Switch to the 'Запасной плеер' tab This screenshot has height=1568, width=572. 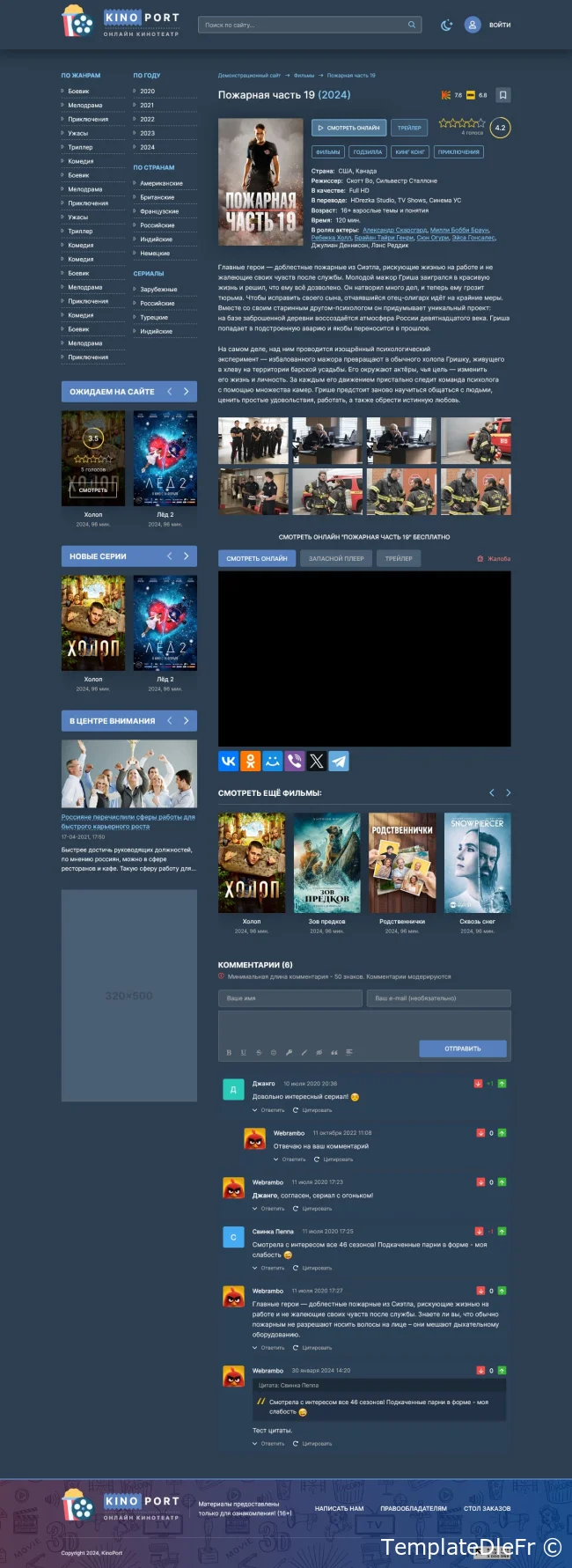coord(336,558)
